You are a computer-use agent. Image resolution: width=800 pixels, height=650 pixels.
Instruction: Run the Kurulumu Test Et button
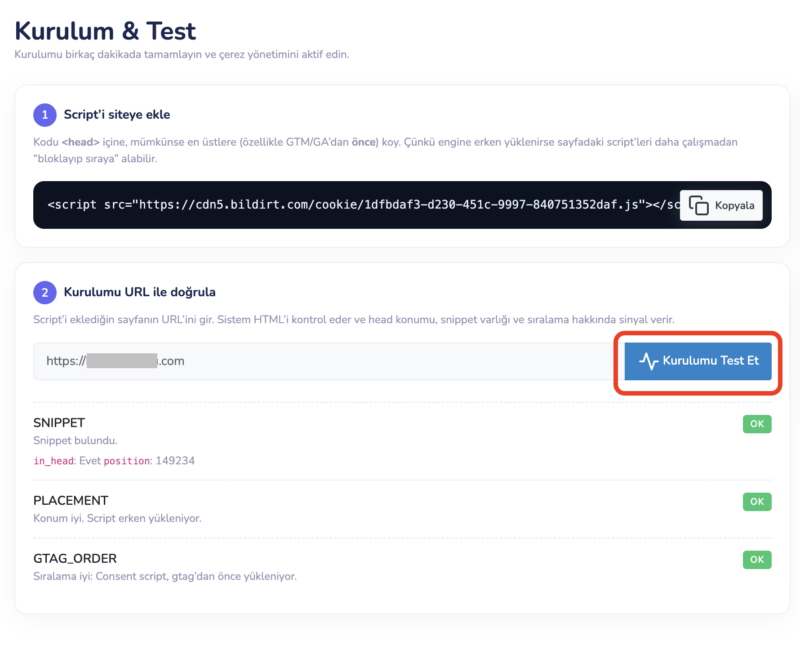[x=698, y=361]
